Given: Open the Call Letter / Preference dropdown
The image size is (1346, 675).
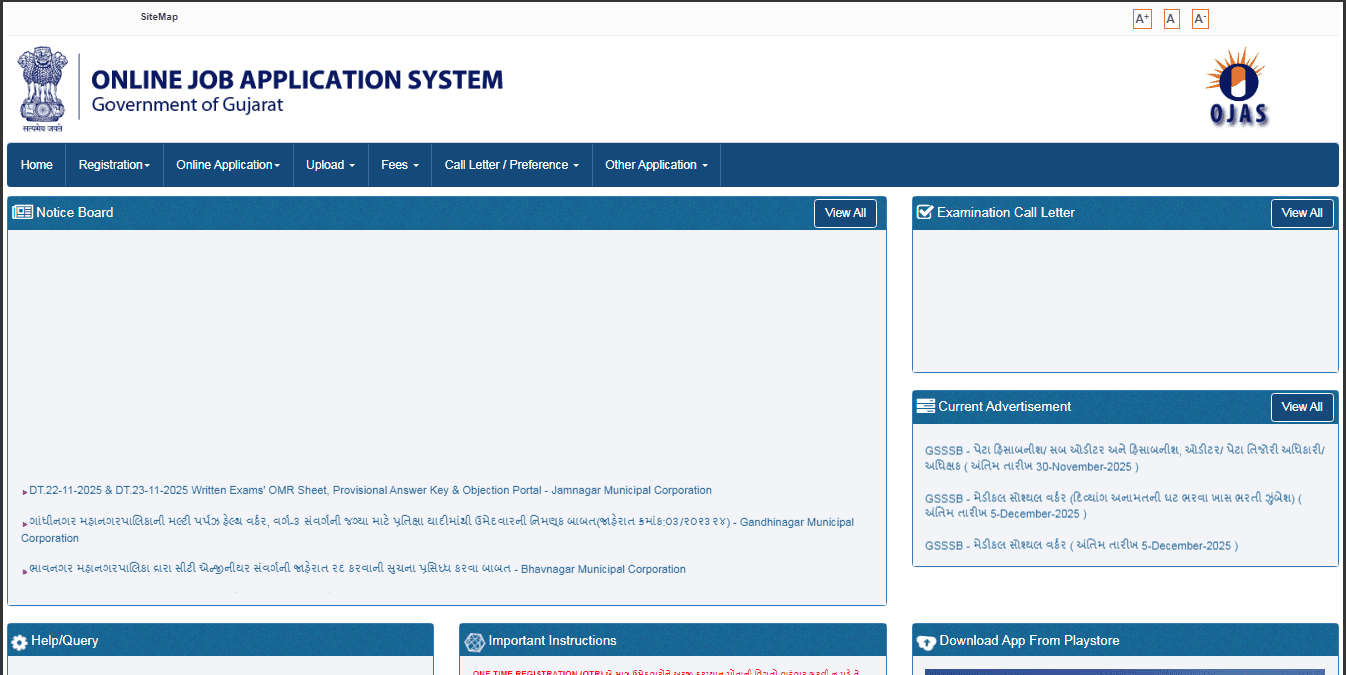Looking at the screenshot, I should [x=511, y=164].
